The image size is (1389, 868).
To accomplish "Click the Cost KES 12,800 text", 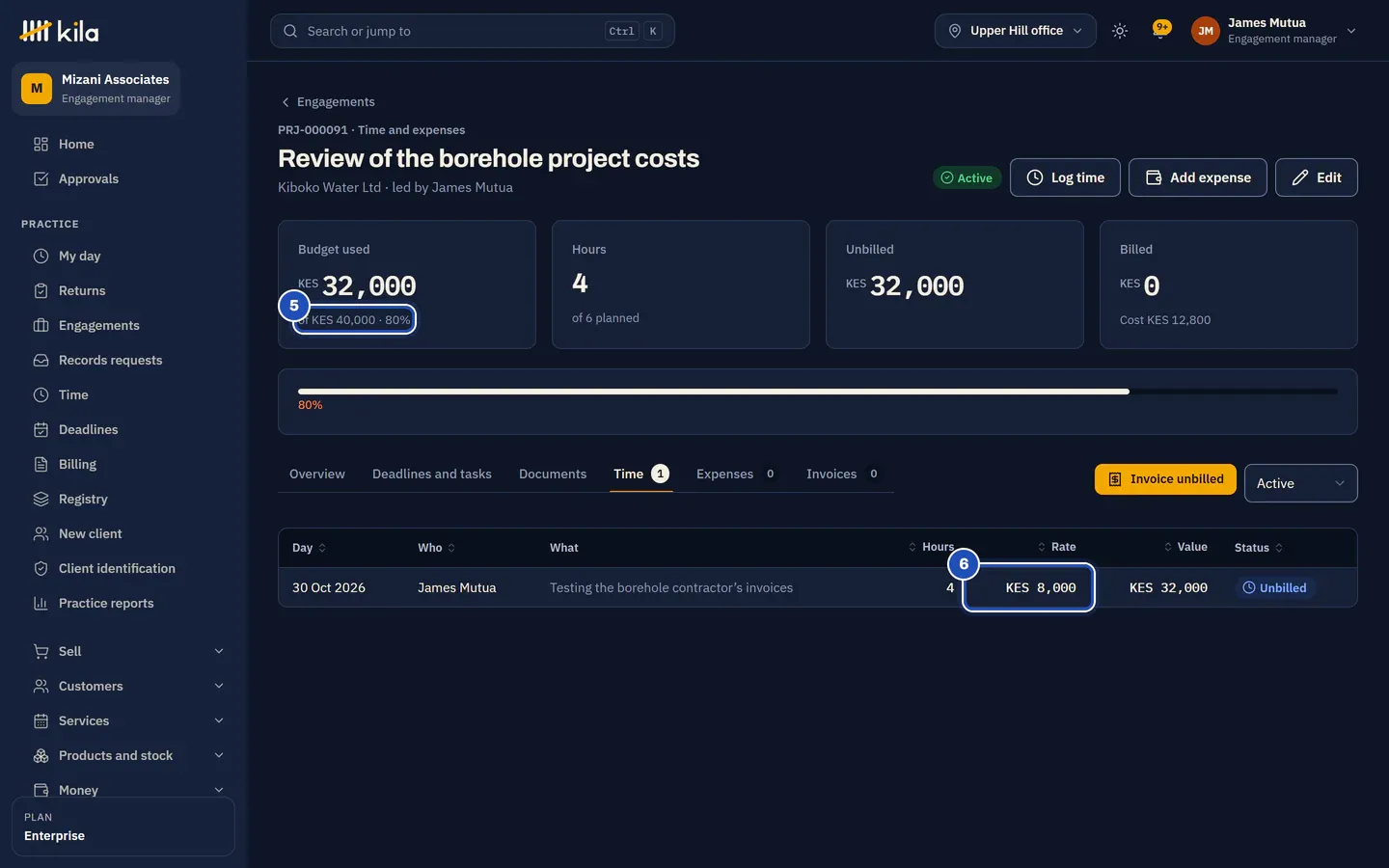I will point(1165,320).
